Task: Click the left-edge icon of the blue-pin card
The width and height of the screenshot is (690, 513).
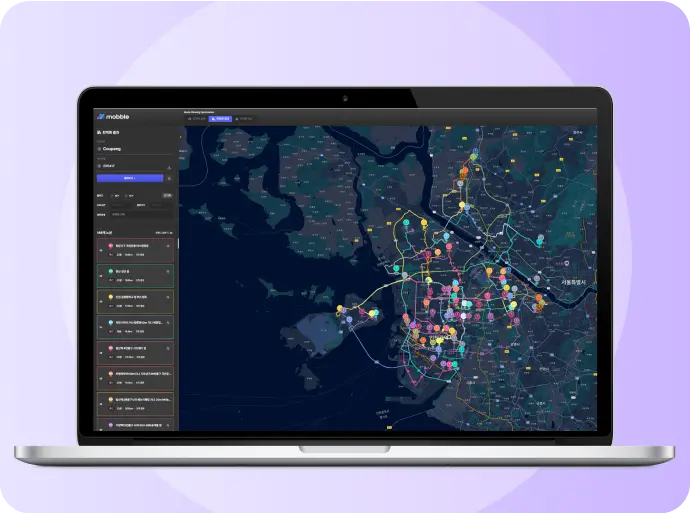Action: point(101,327)
